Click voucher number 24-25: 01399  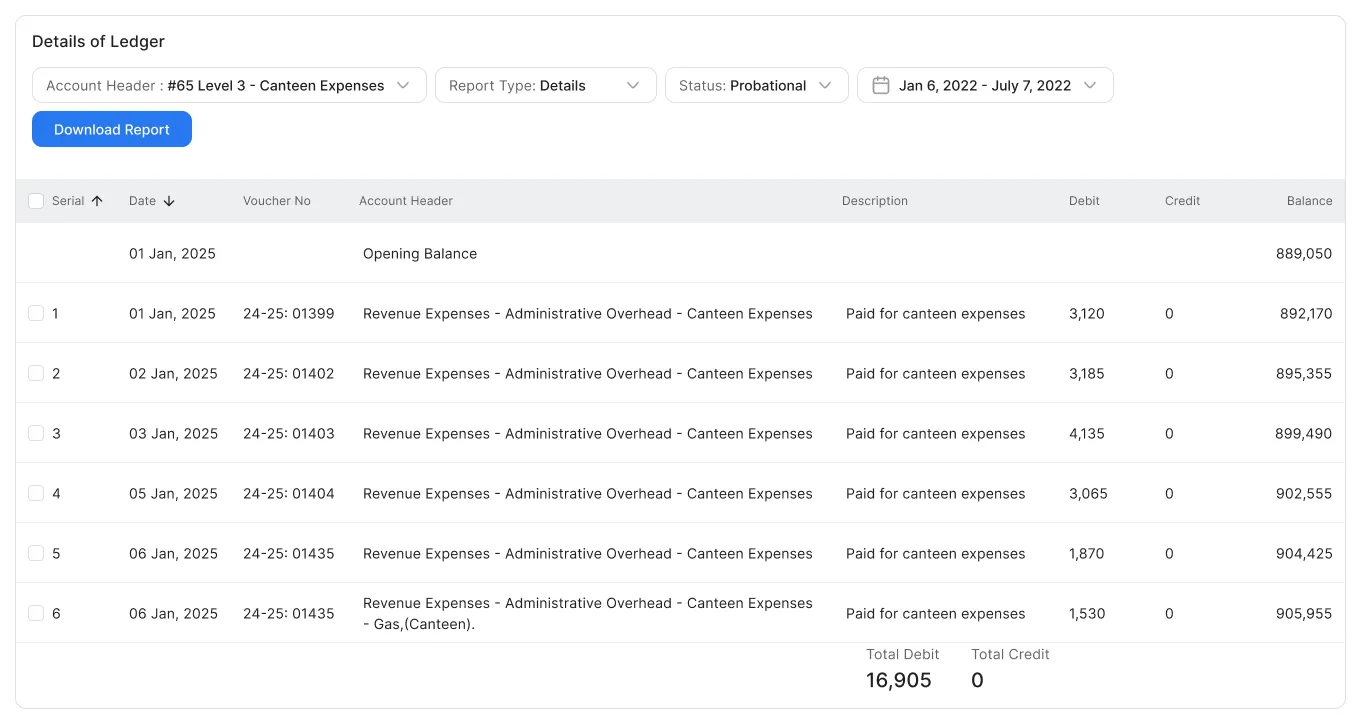(288, 313)
